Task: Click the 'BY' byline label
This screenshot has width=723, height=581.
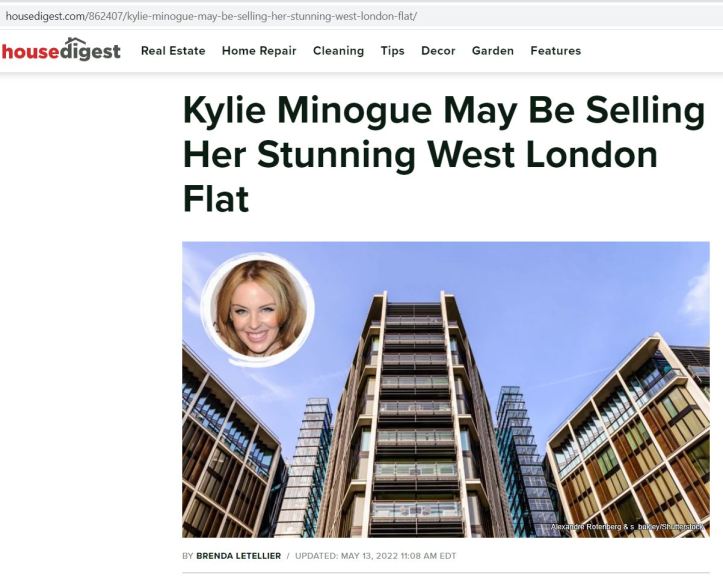Action: coord(187,556)
